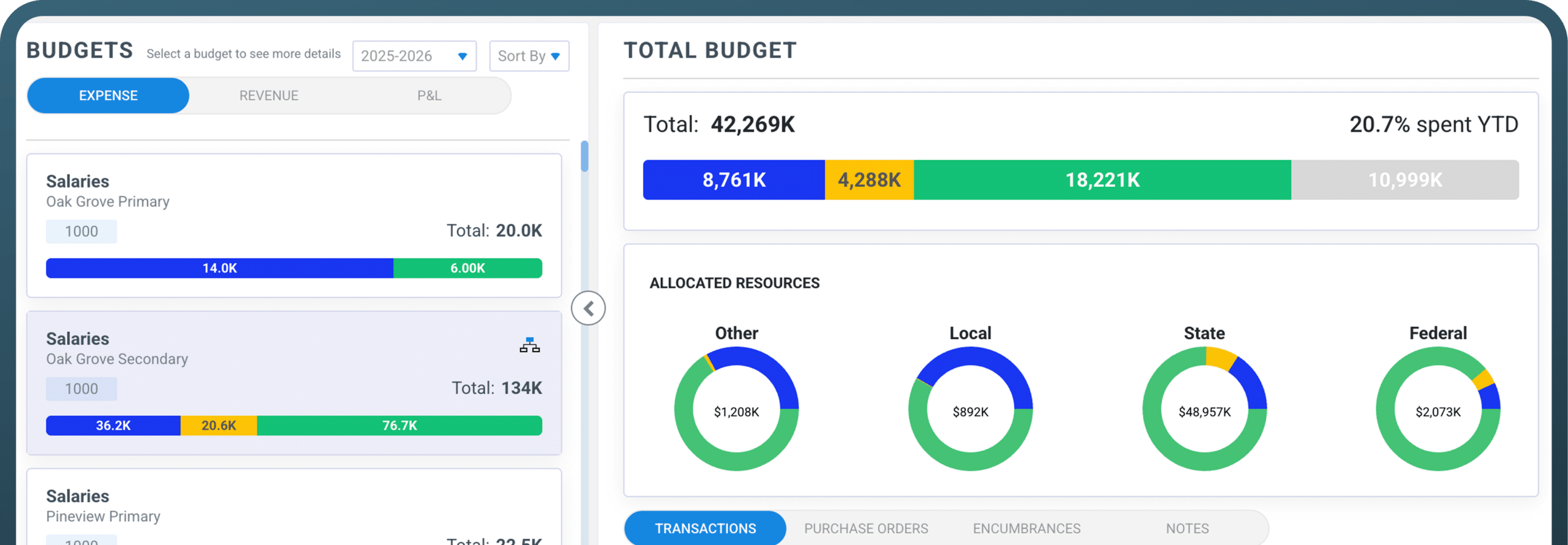1568x545 pixels.
Task: Open the PURCHASE ORDERS tab
Action: click(866, 528)
